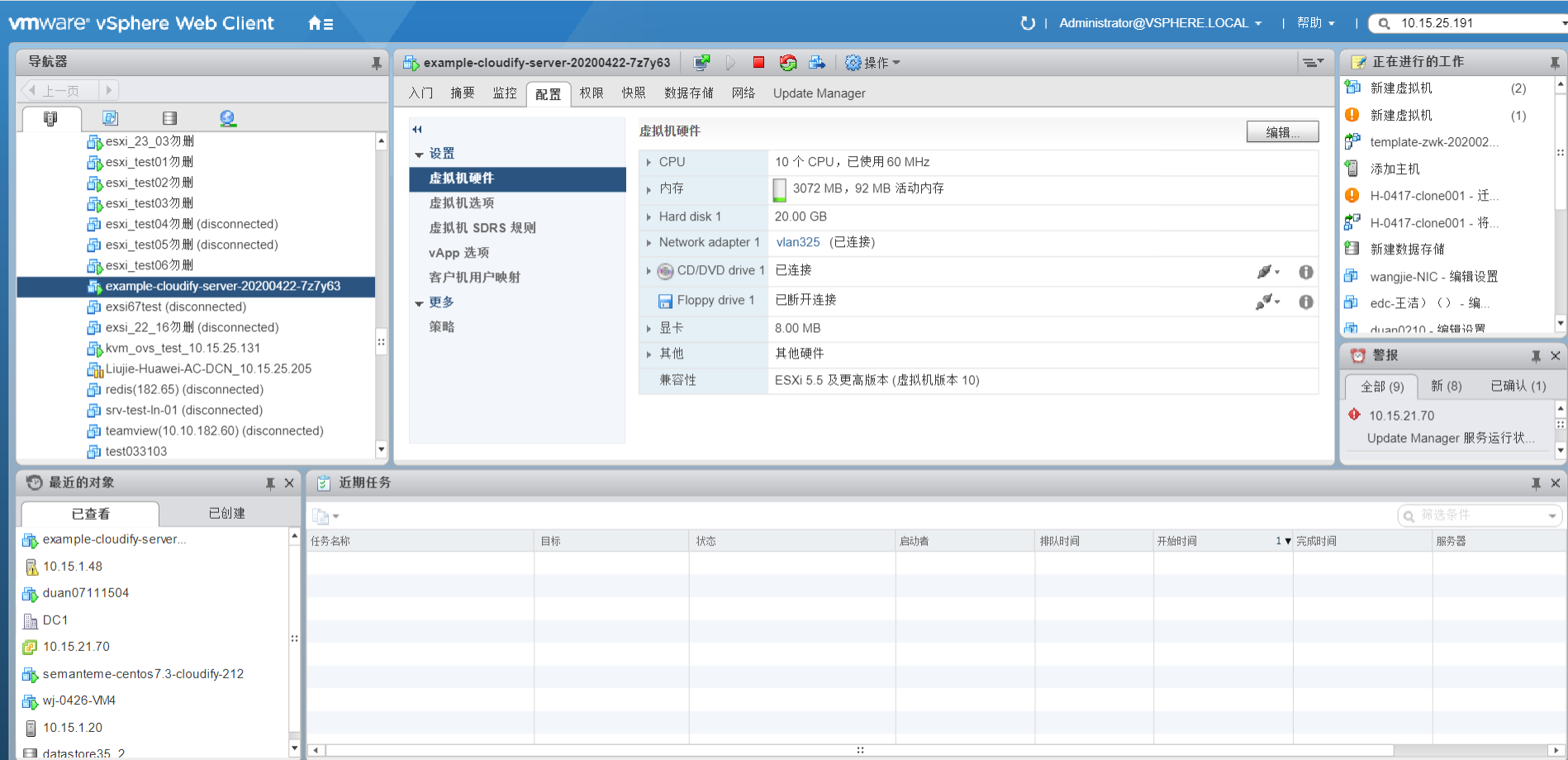Select Networking navigator tab icon

click(x=228, y=118)
